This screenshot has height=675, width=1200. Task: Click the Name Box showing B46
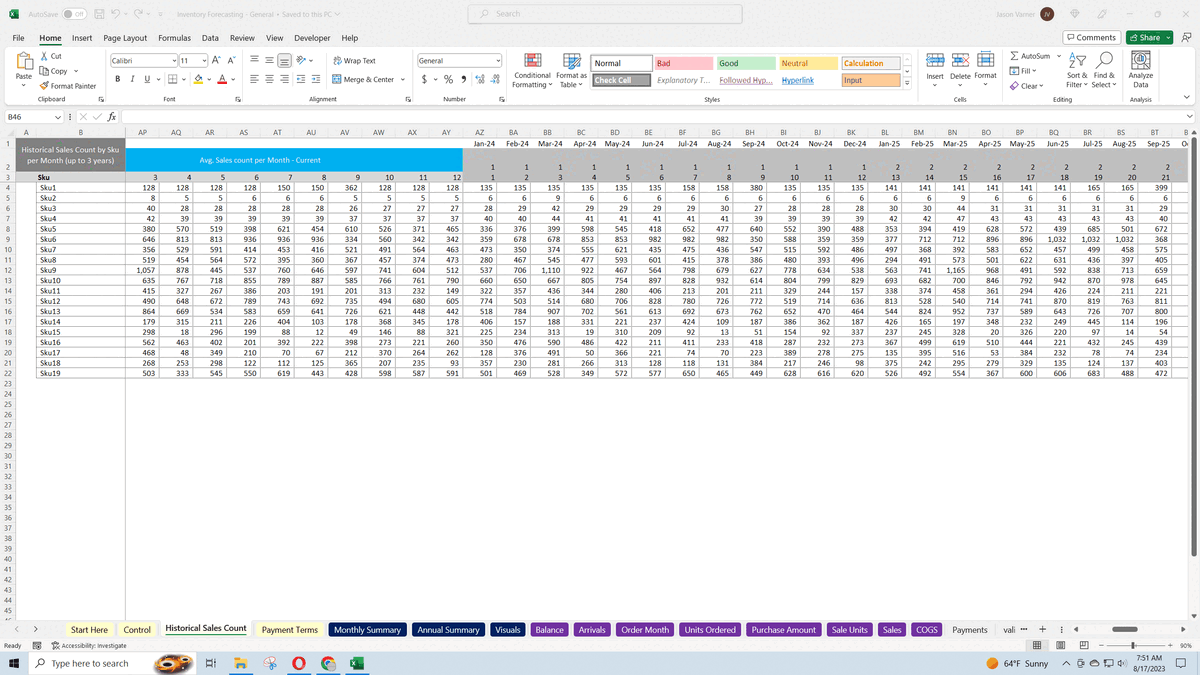(x=30, y=117)
